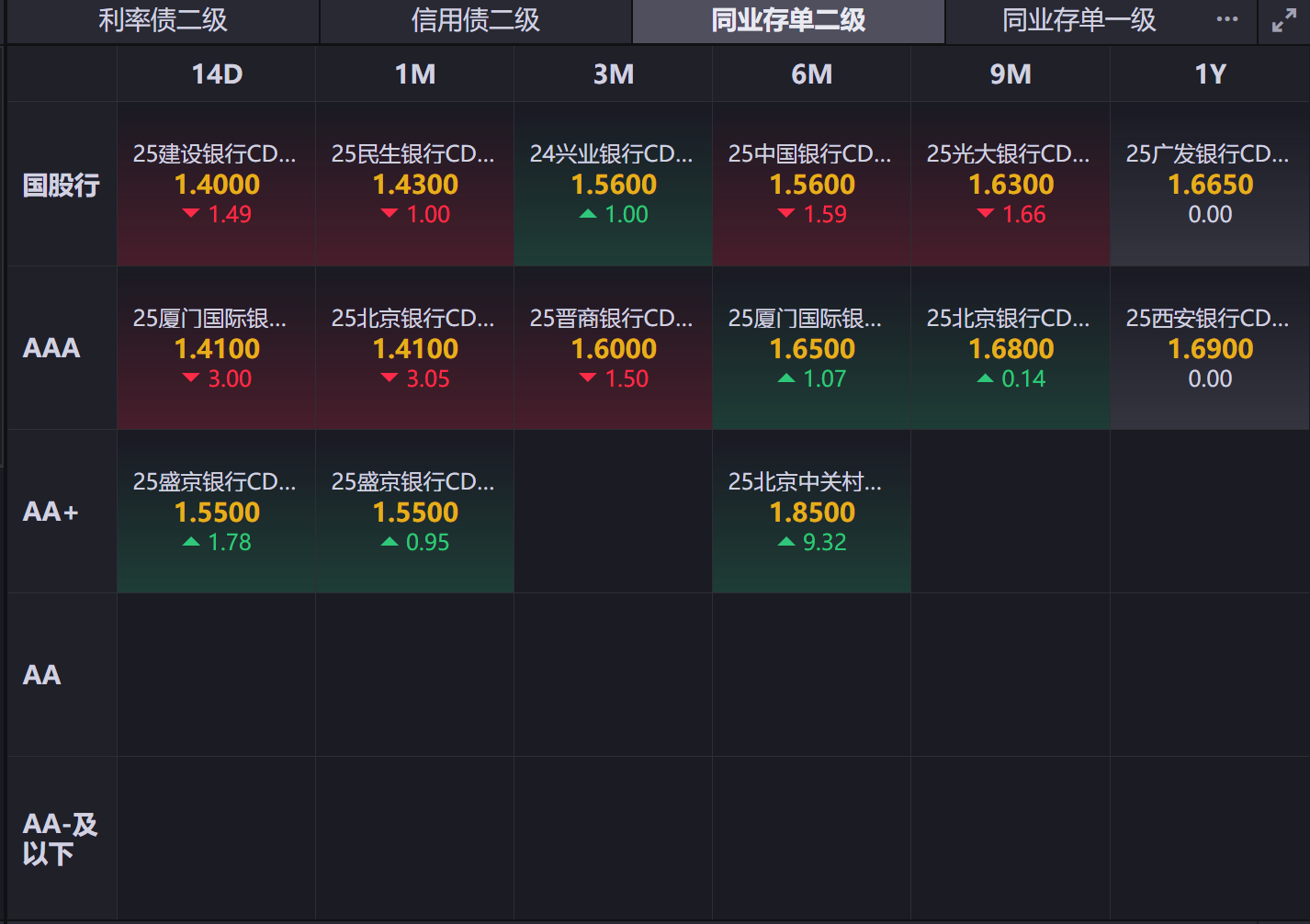Click the 25西安银行CD cell at 1.6900
This screenshot has width=1310, height=924.
(x=1210, y=348)
